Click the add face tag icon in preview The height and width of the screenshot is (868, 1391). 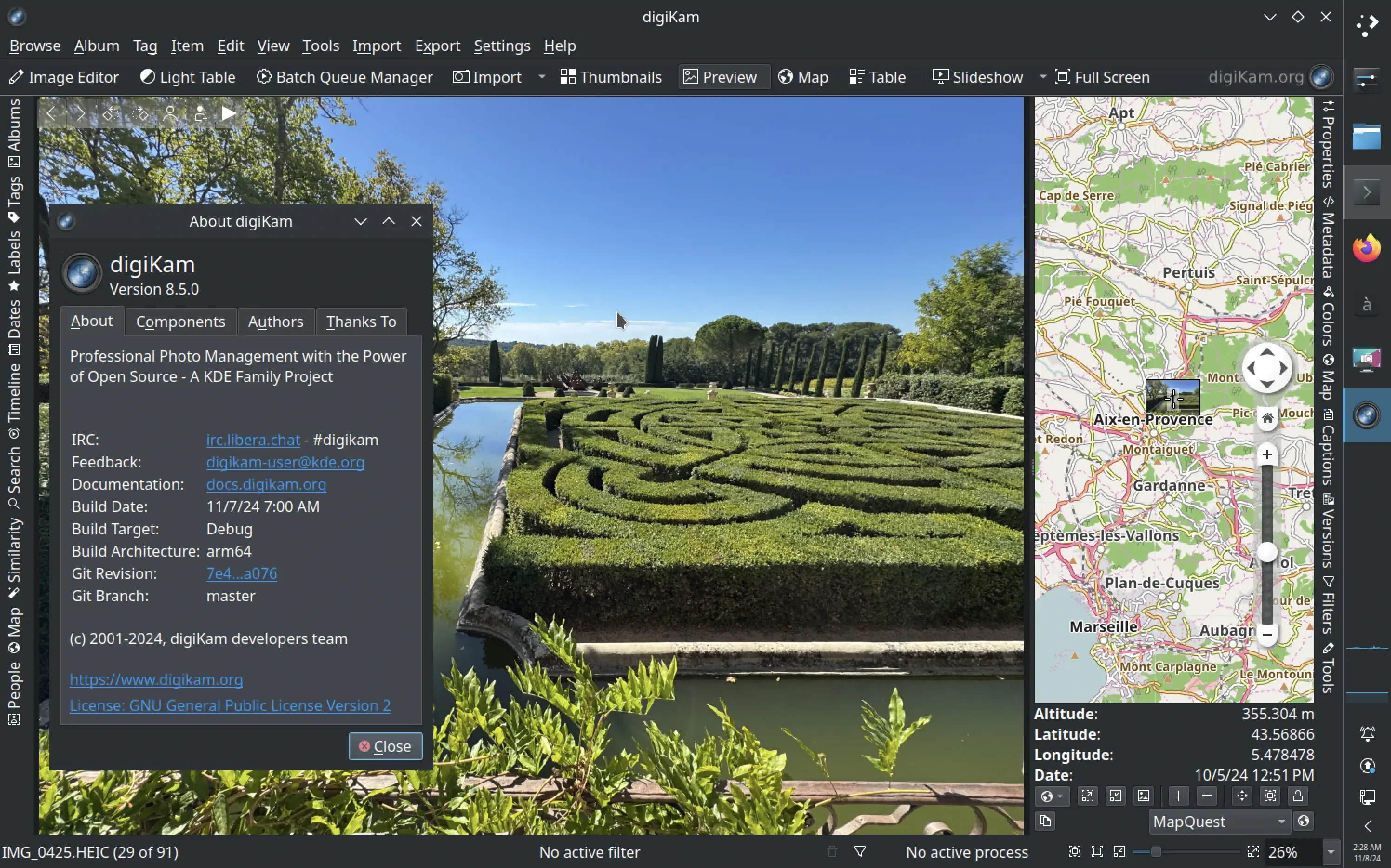click(199, 114)
